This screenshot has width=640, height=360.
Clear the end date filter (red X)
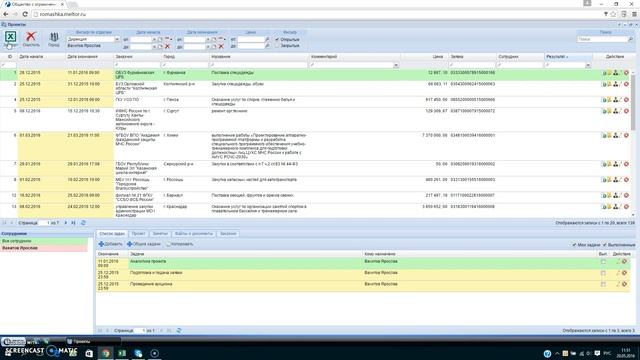[x=221, y=47]
